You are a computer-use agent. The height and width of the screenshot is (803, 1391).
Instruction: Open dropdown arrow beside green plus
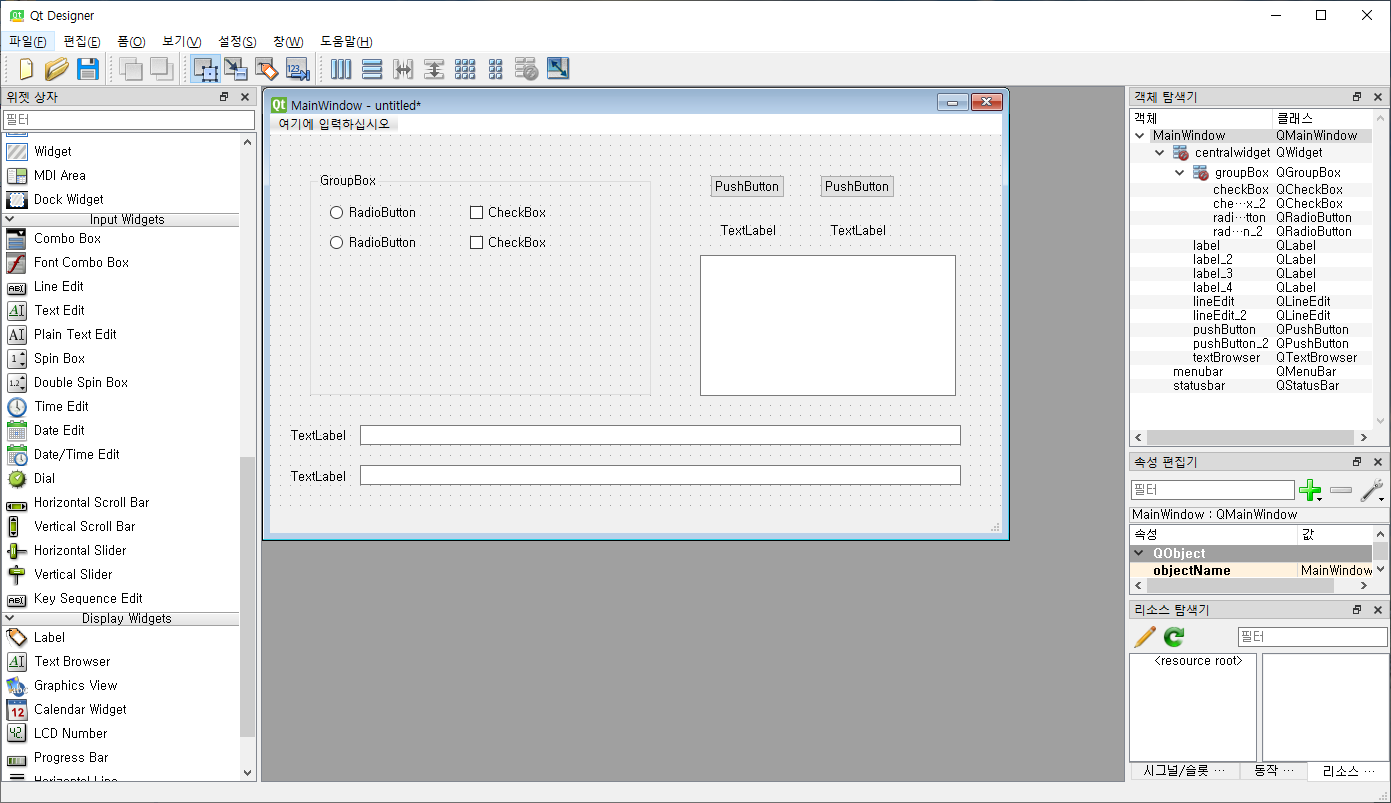click(x=1321, y=498)
